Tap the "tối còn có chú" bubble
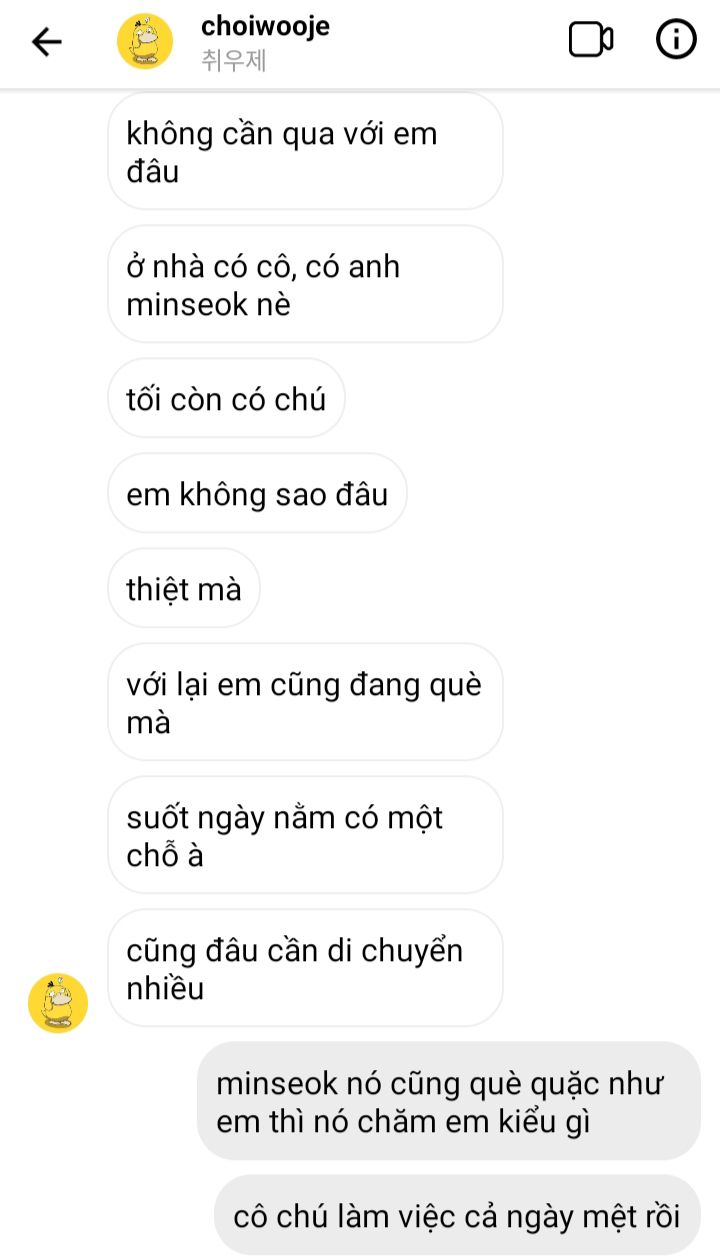The image size is (720, 1260). click(227, 399)
